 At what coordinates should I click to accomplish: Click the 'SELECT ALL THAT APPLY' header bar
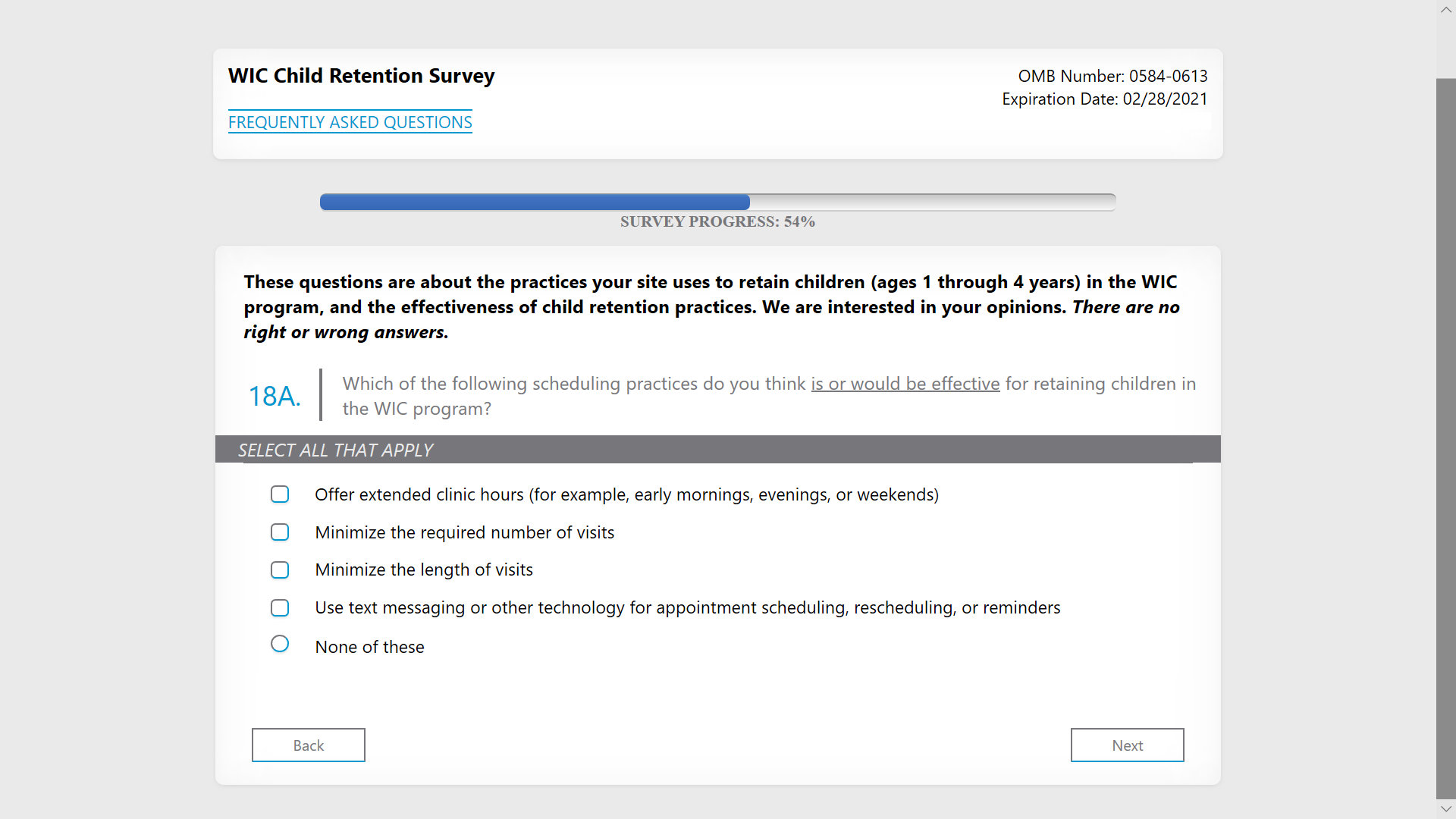[717, 450]
